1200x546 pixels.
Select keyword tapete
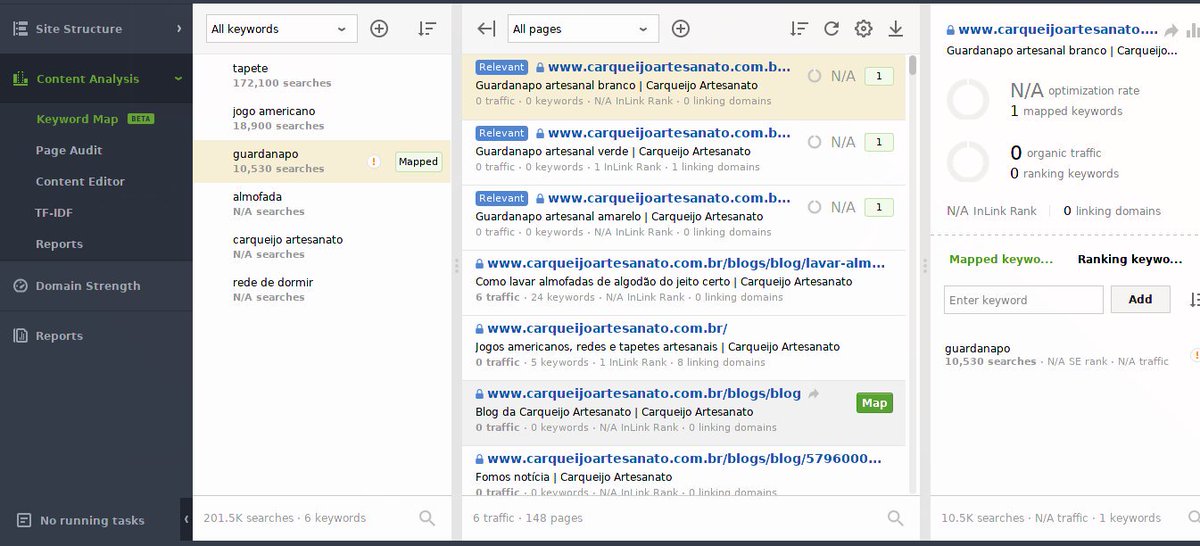click(321, 75)
